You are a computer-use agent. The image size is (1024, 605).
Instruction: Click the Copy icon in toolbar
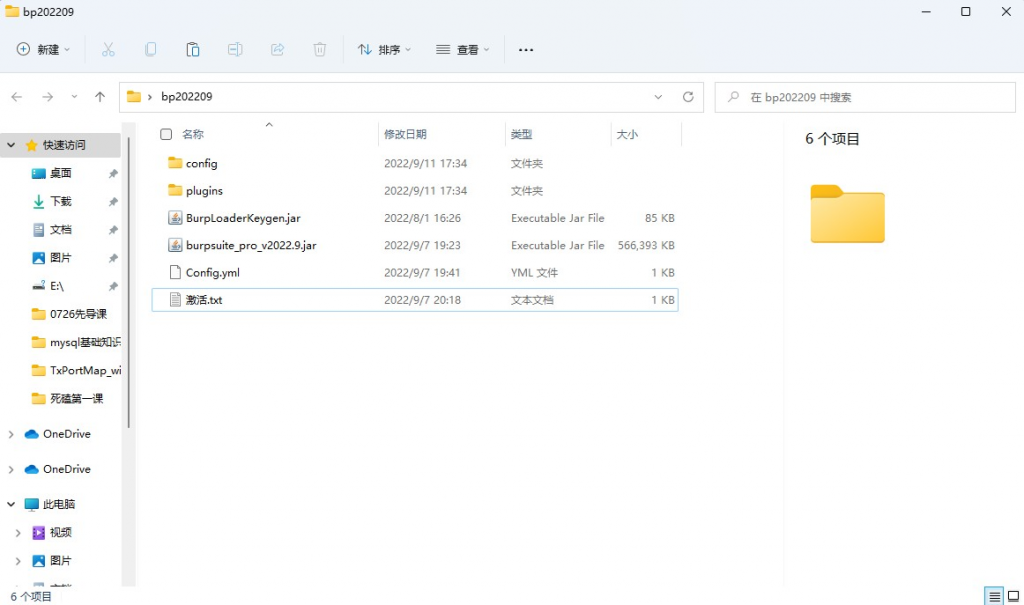pyautogui.click(x=150, y=50)
